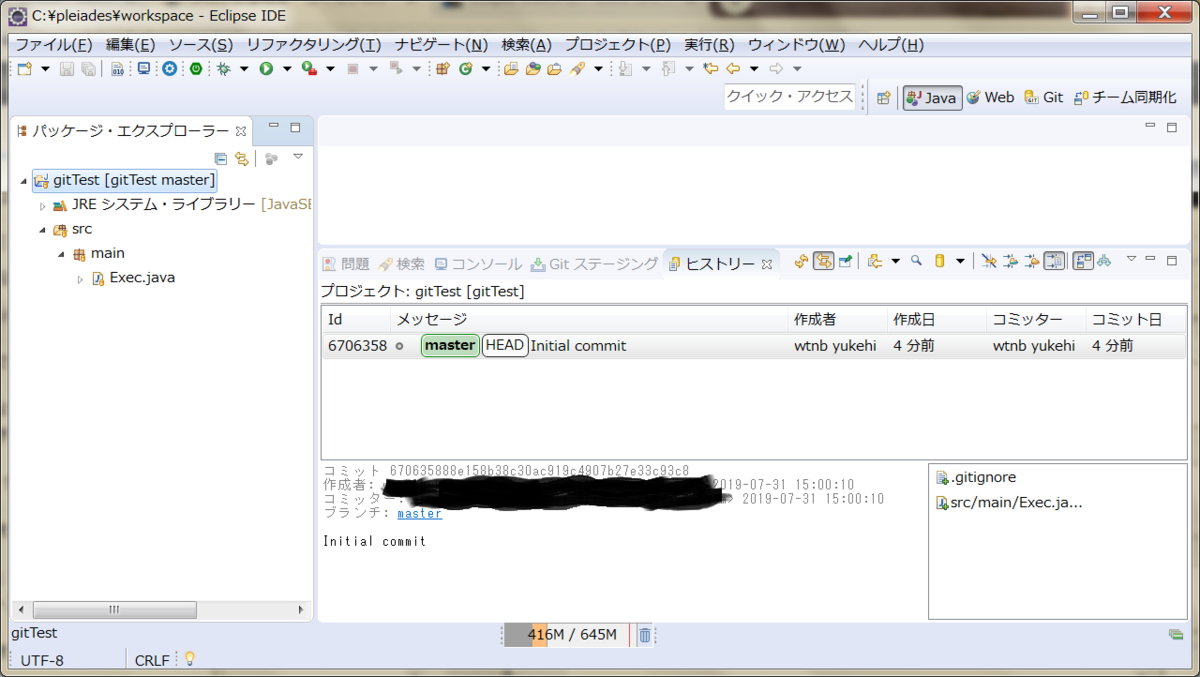Click the New Java Package icon

pyautogui.click(x=443, y=69)
